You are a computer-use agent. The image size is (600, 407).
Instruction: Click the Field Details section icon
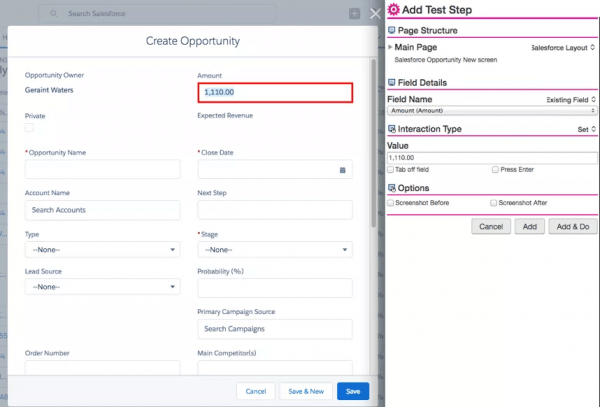coord(391,82)
